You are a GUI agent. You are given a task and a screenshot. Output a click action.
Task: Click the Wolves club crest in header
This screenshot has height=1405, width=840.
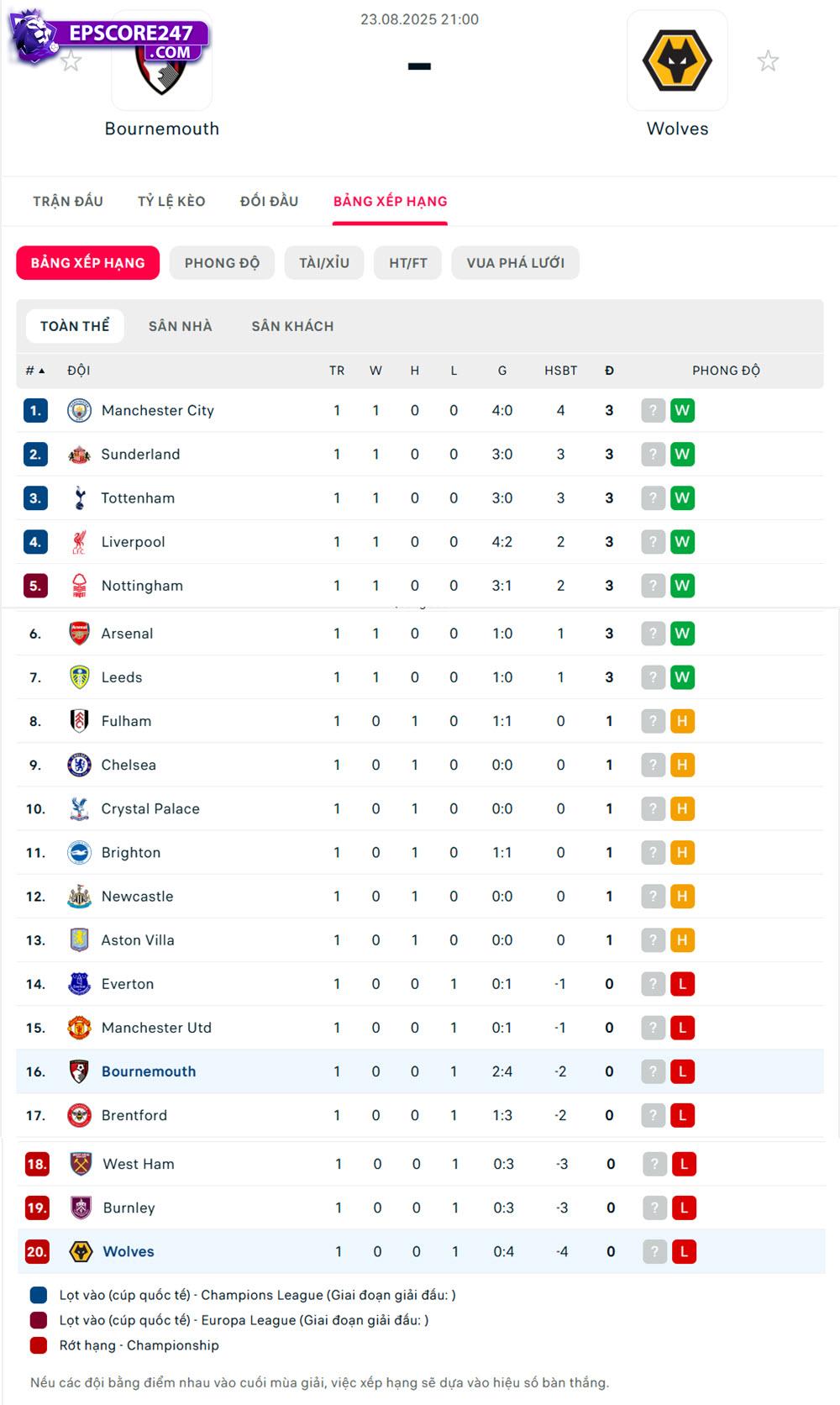(677, 61)
